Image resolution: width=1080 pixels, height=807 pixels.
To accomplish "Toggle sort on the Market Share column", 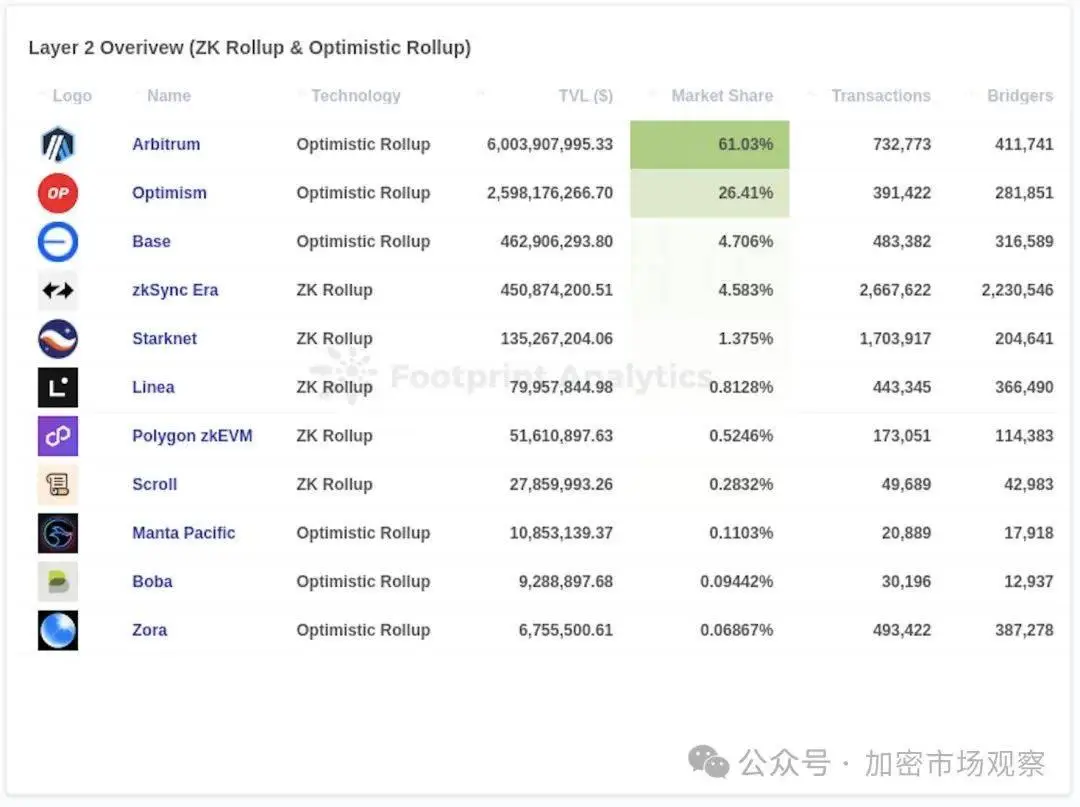I will pyautogui.click(x=722, y=95).
